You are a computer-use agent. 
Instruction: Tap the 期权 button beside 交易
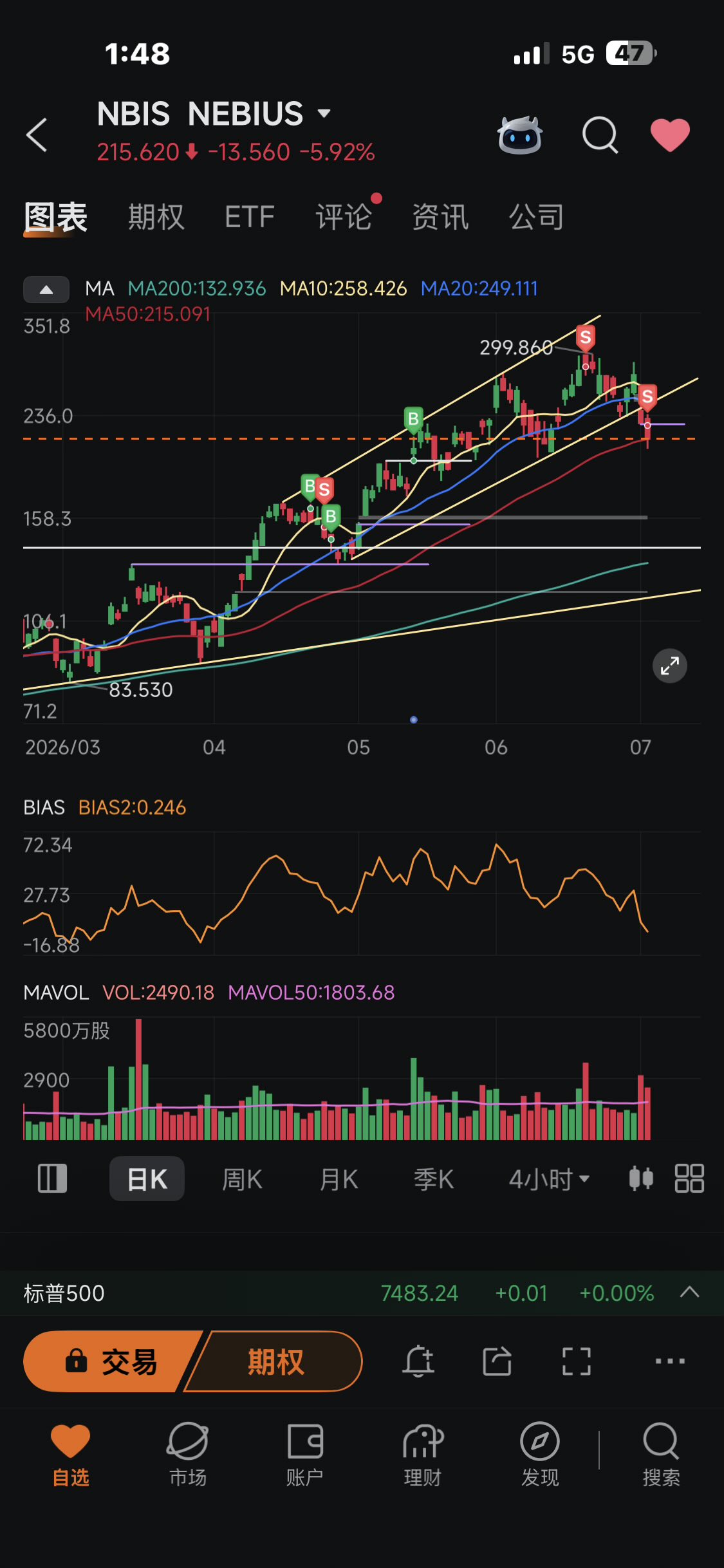(275, 1361)
